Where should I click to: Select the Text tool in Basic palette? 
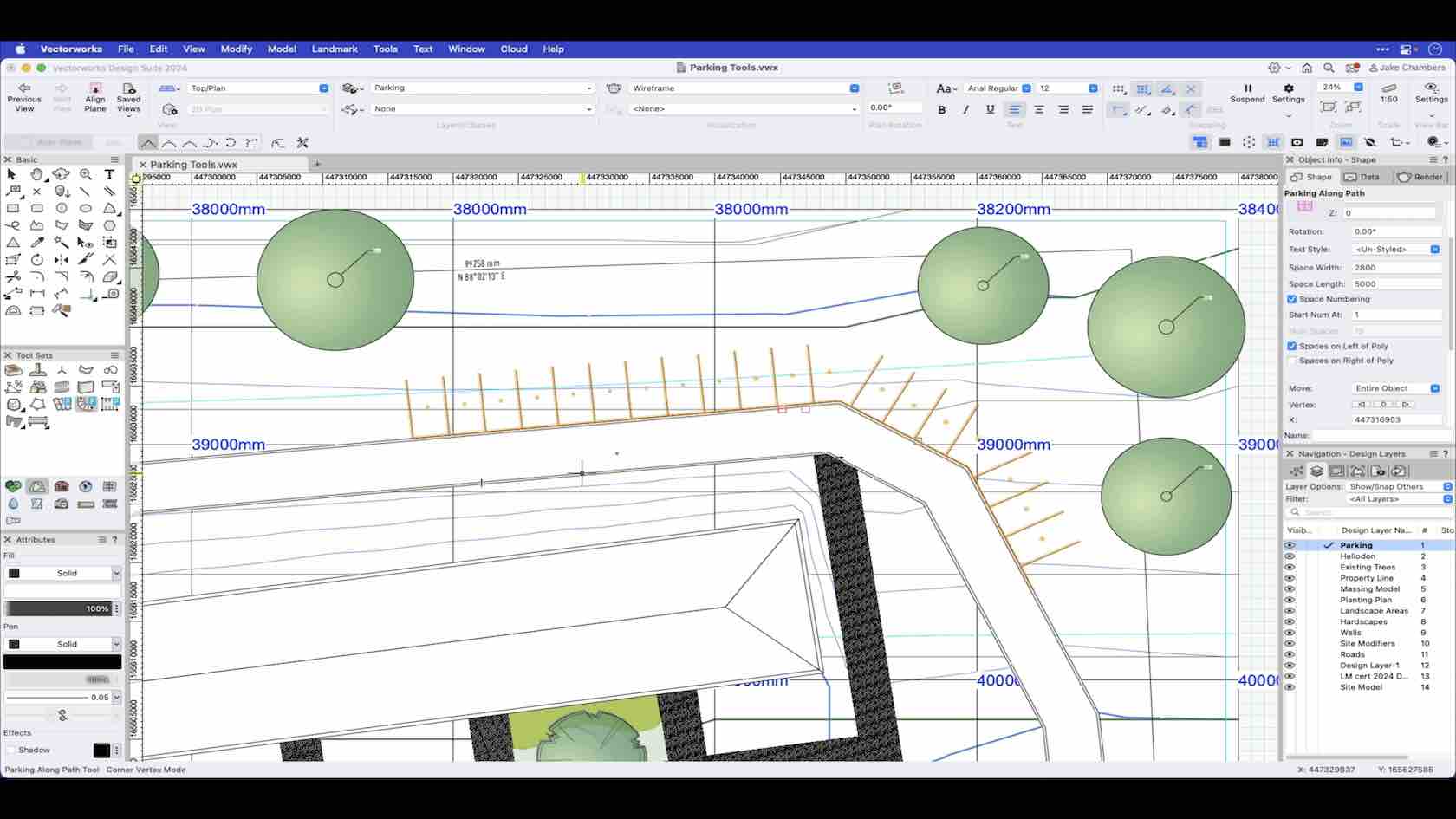click(x=109, y=174)
